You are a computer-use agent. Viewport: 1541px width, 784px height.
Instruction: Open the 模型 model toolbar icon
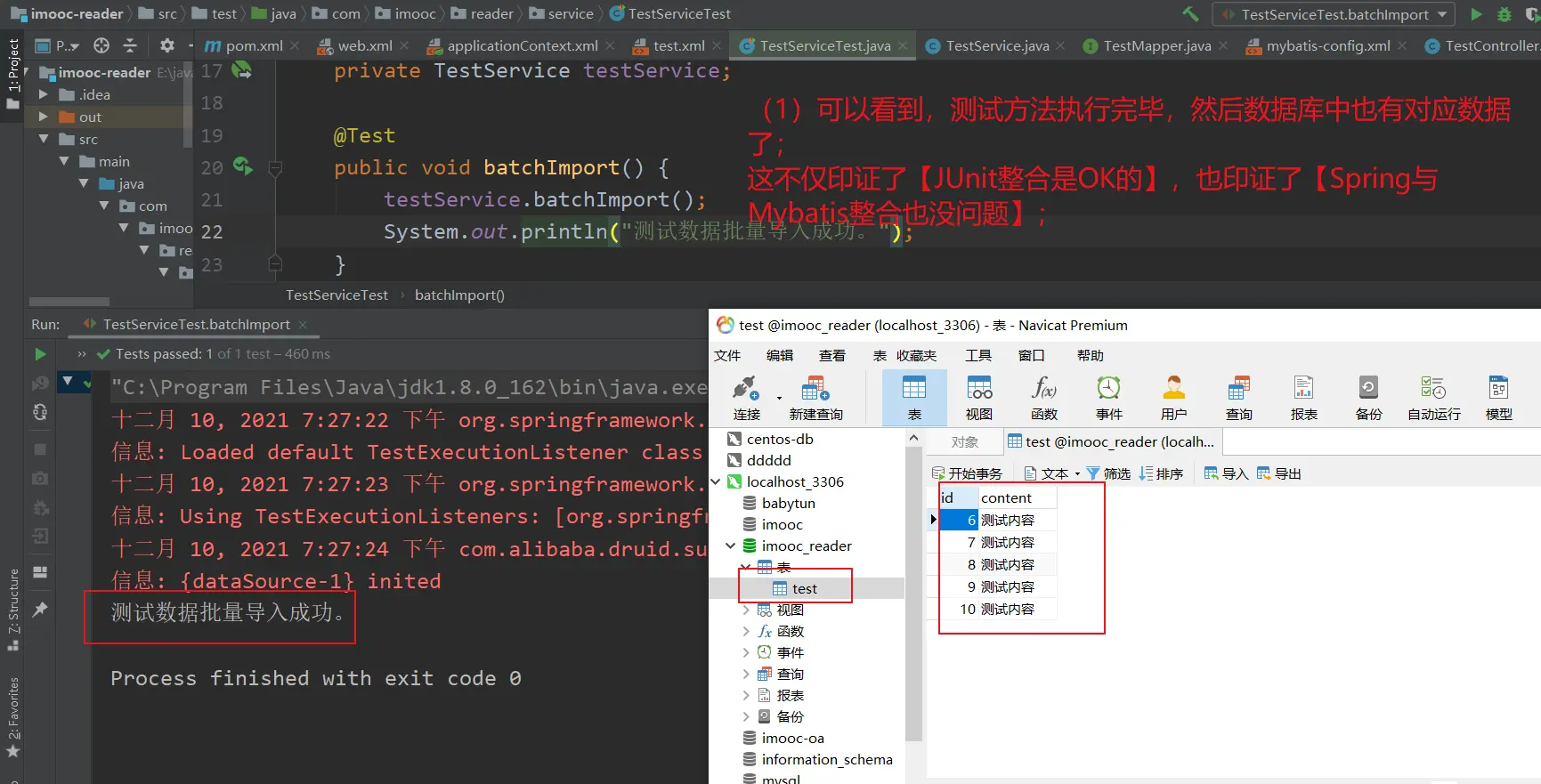tap(1498, 397)
